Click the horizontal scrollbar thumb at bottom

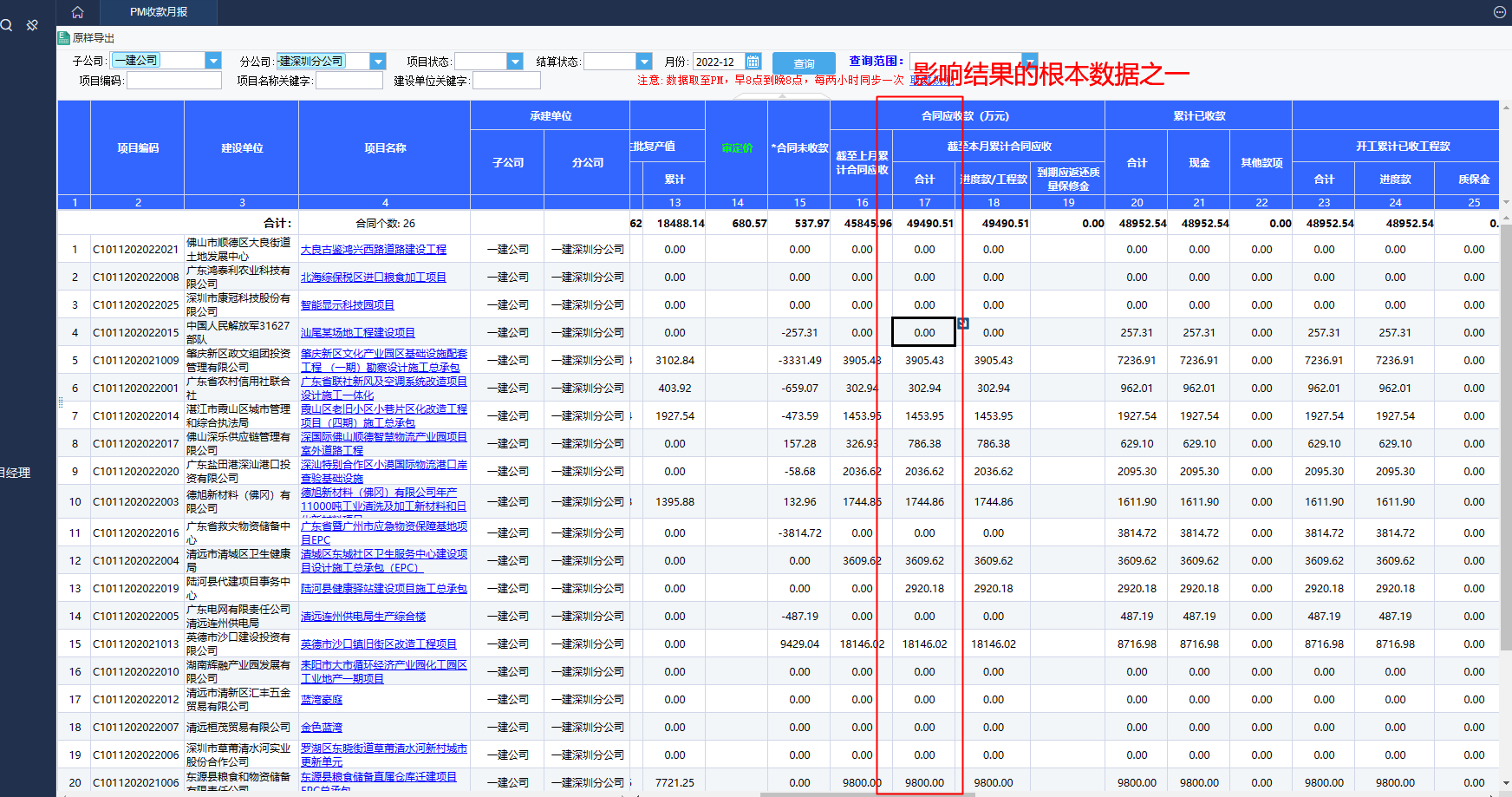[x=868, y=794]
